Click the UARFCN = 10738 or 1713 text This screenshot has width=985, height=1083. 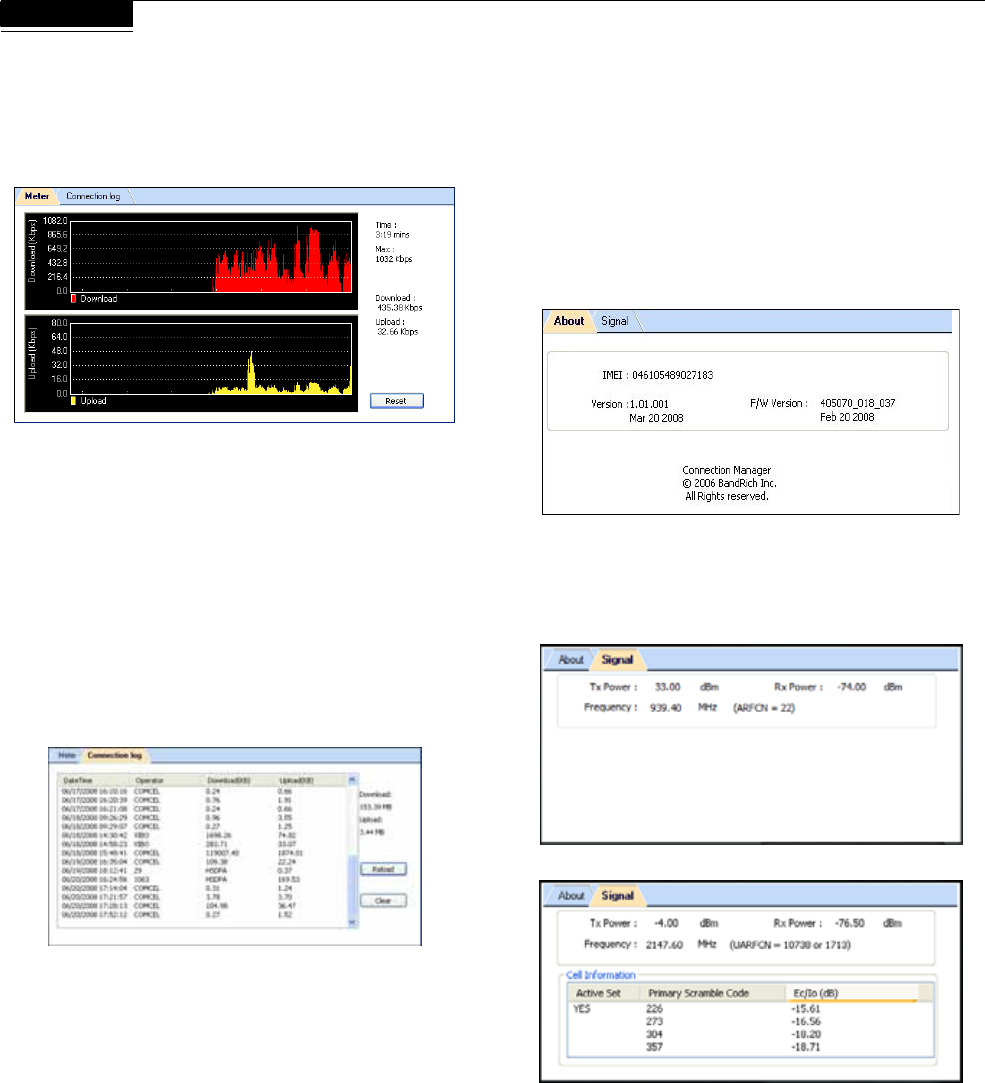790,945
